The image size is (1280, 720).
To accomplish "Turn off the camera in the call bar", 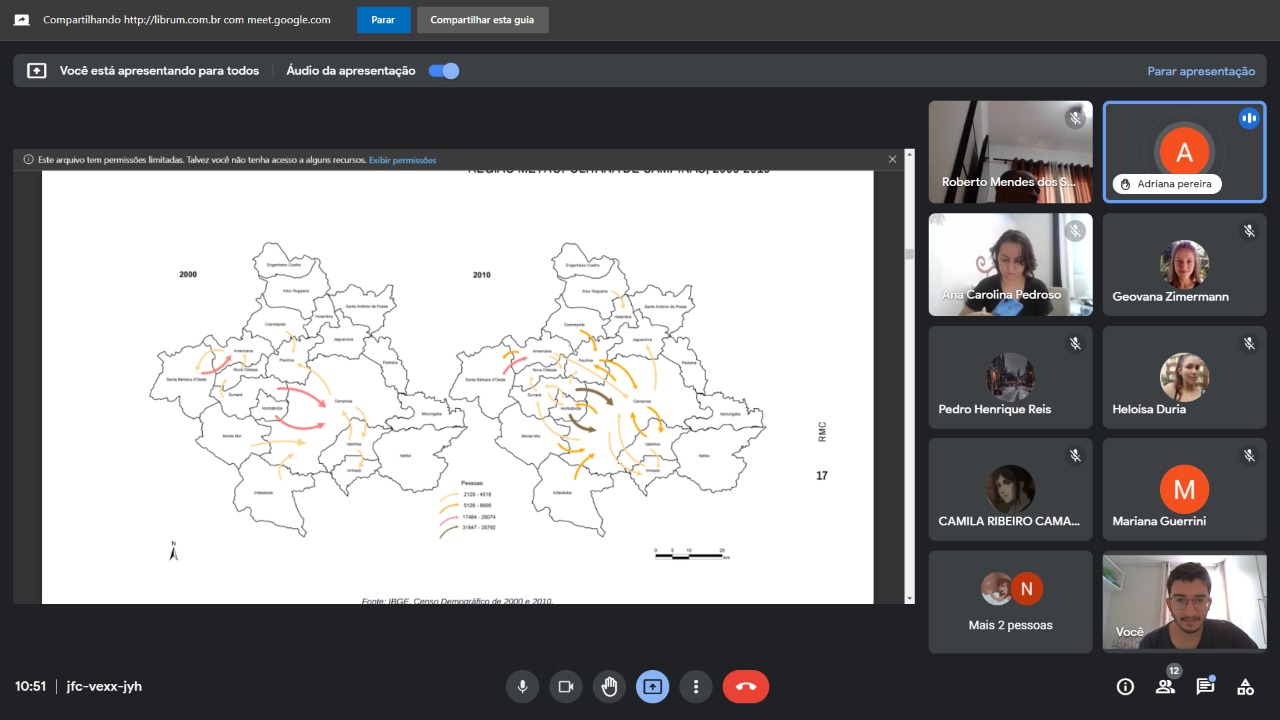I will 565,686.
